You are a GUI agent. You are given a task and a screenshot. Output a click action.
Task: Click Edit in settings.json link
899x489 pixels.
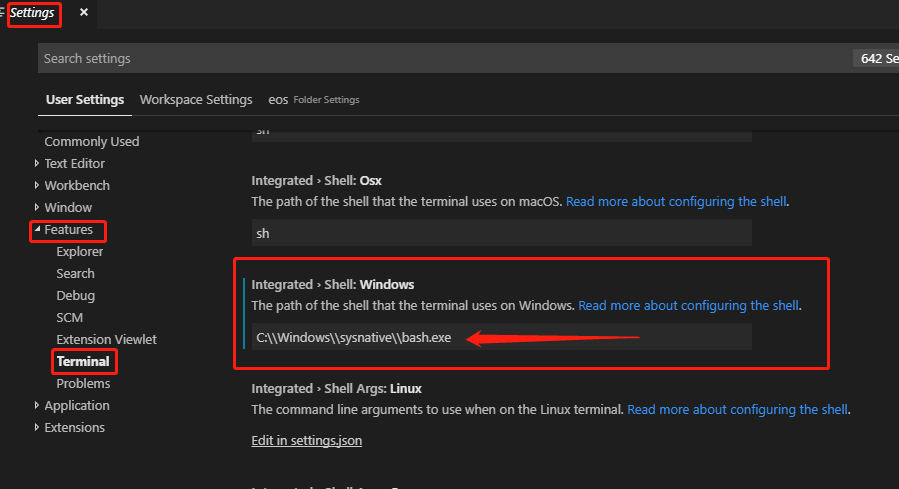[x=307, y=440]
